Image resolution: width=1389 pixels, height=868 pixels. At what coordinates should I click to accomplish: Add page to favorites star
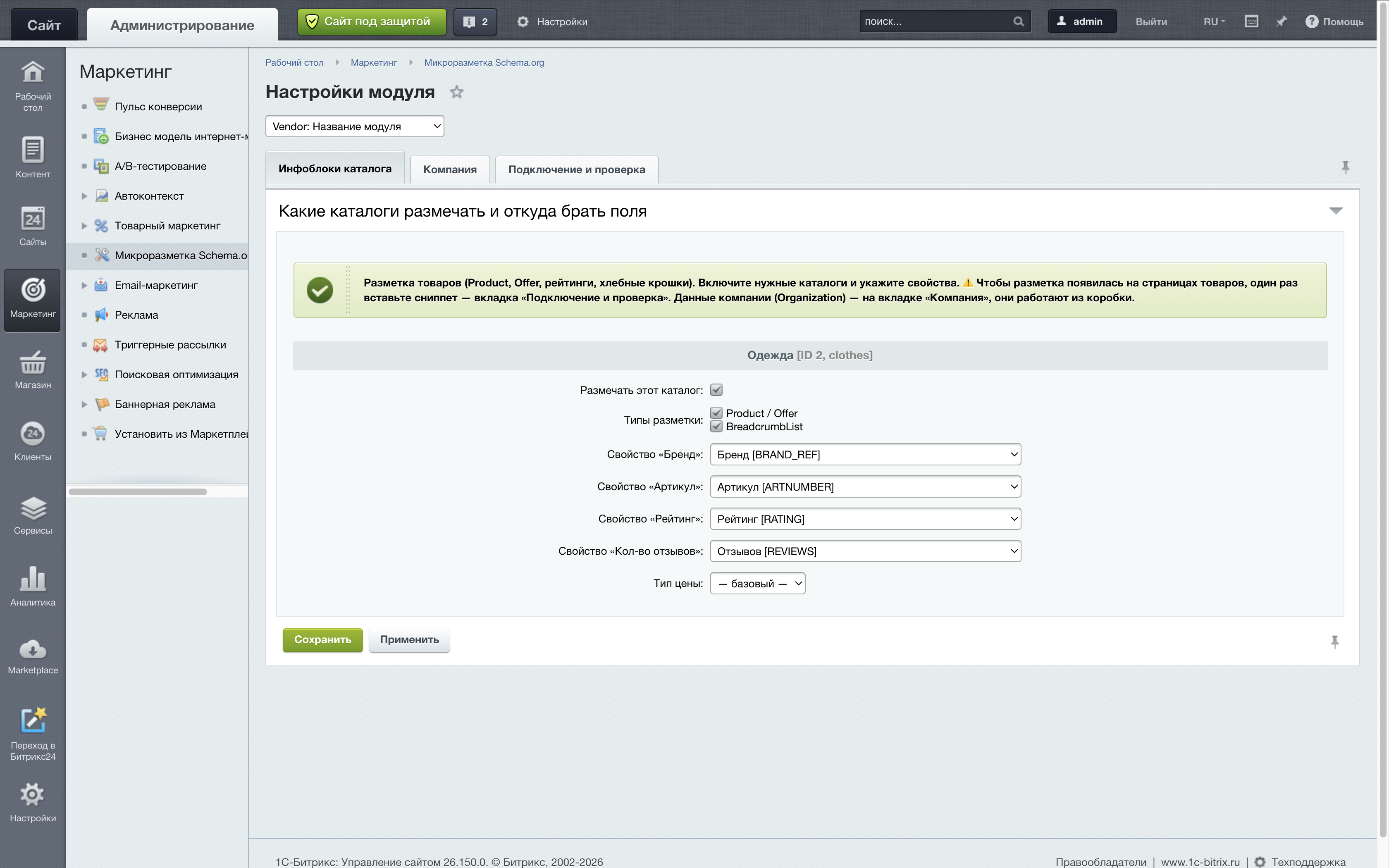[x=456, y=92]
